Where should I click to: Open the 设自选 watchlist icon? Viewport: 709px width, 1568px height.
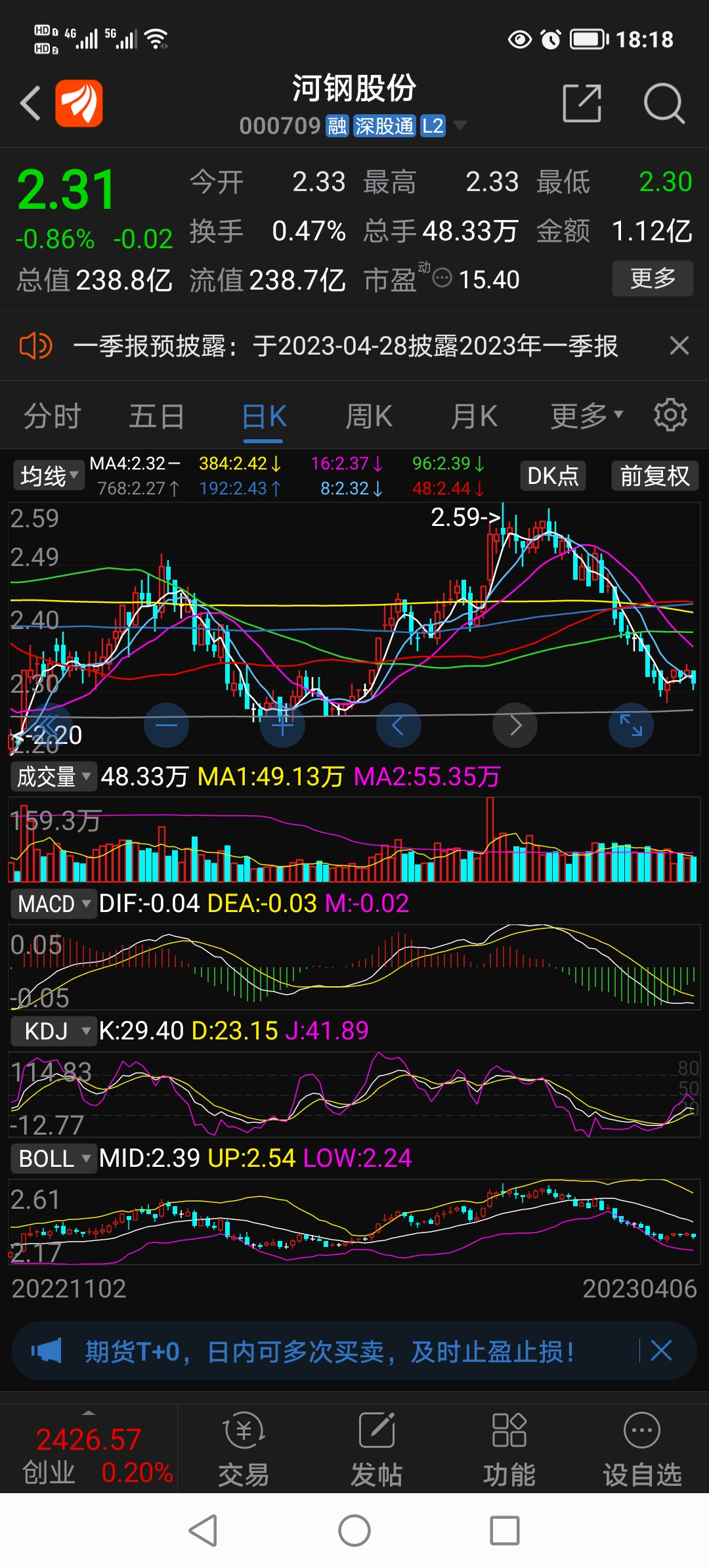642,1450
